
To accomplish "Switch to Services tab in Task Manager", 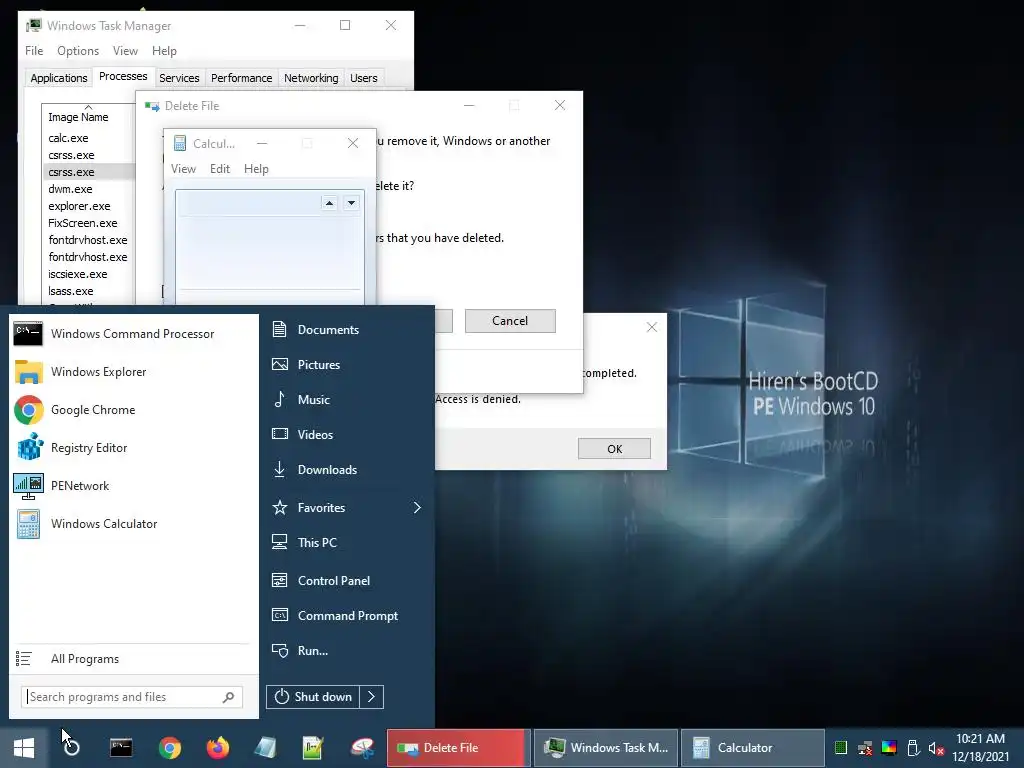I will (x=179, y=78).
